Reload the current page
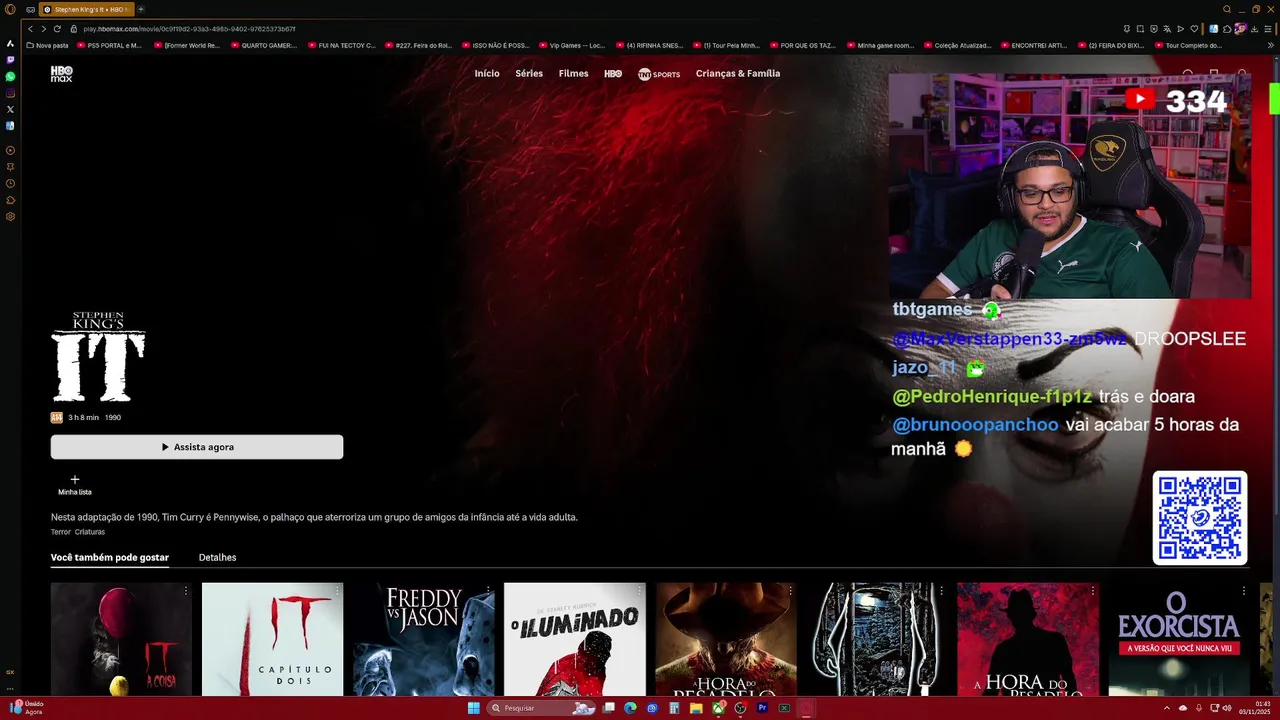 pos(57,29)
